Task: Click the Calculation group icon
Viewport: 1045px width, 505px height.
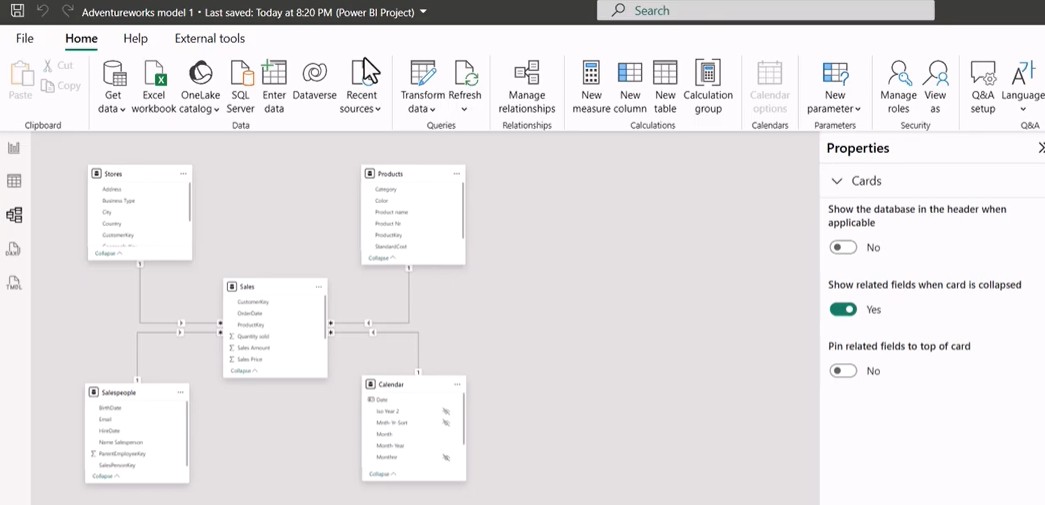Action: click(x=708, y=74)
